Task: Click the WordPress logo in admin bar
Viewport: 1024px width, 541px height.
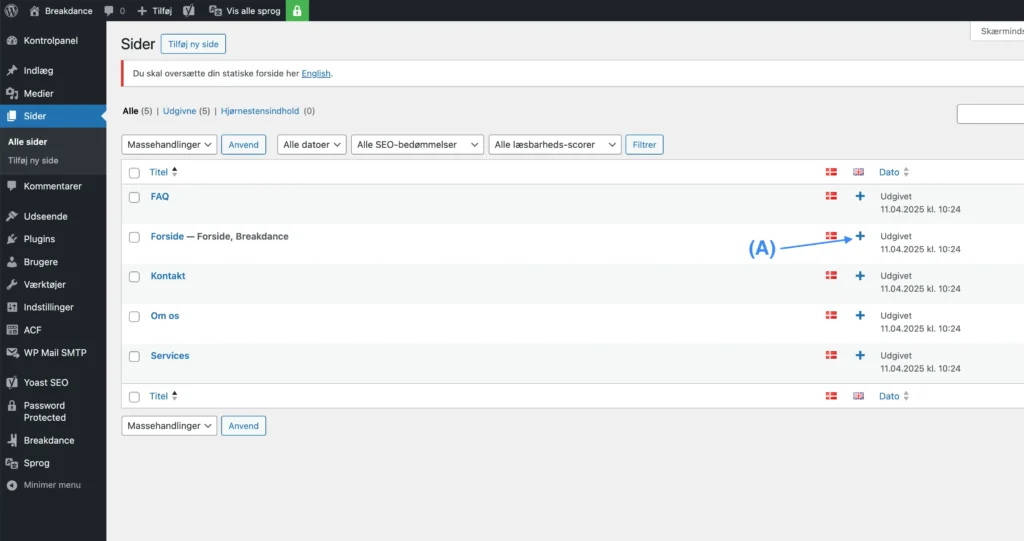Action: [12, 11]
